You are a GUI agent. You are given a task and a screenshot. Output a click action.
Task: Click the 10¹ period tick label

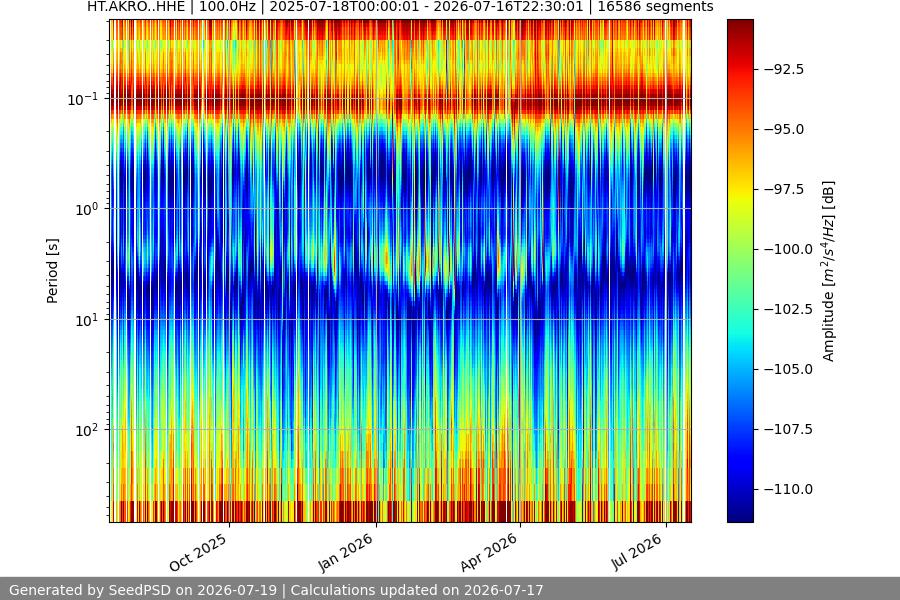pos(87,320)
